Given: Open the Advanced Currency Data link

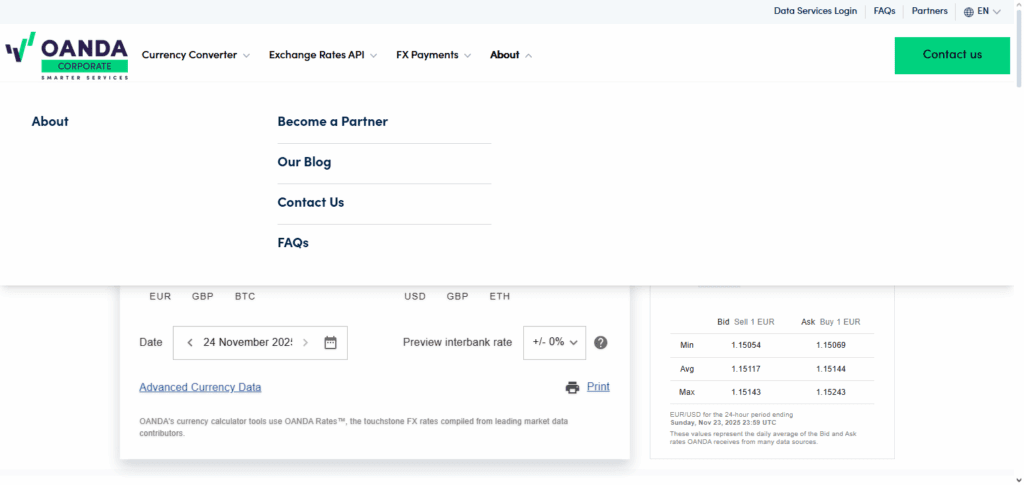Looking at the screenshot, I should tap(200, 387).
